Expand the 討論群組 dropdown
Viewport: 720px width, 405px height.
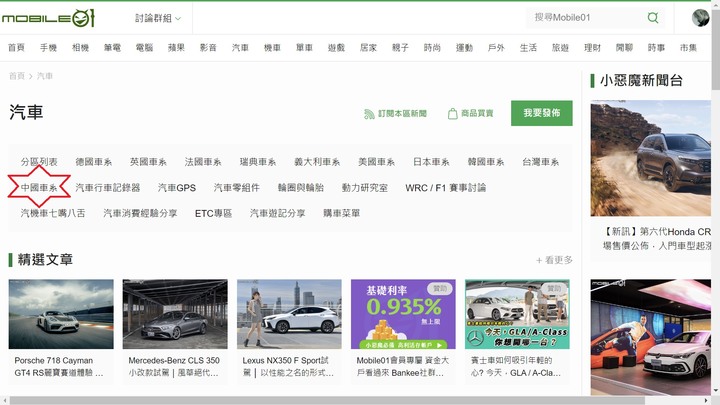pos(158,18)
